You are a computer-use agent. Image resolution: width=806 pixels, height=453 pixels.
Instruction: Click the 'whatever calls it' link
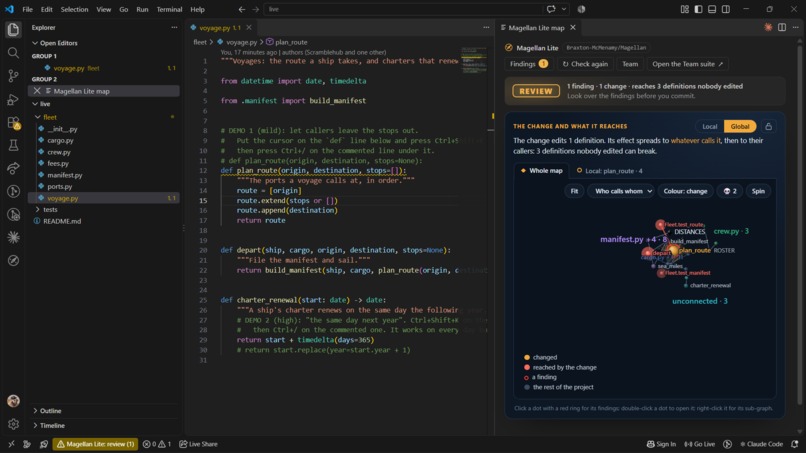(695, 140)
